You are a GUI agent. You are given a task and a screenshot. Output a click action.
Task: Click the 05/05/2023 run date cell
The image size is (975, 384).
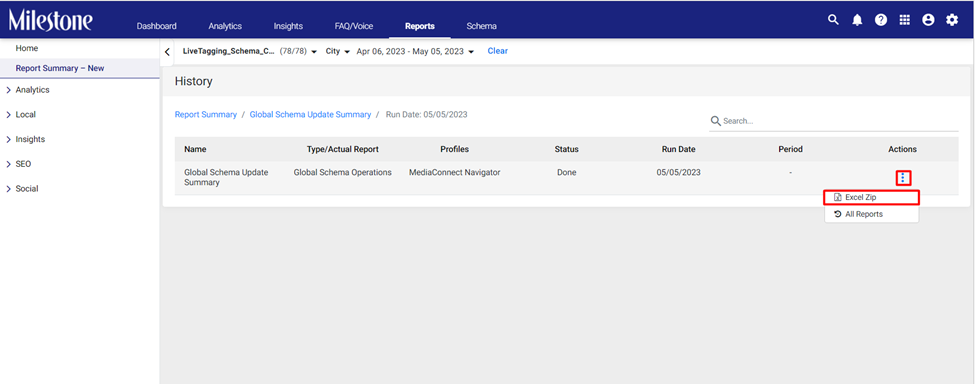[678, 172]
